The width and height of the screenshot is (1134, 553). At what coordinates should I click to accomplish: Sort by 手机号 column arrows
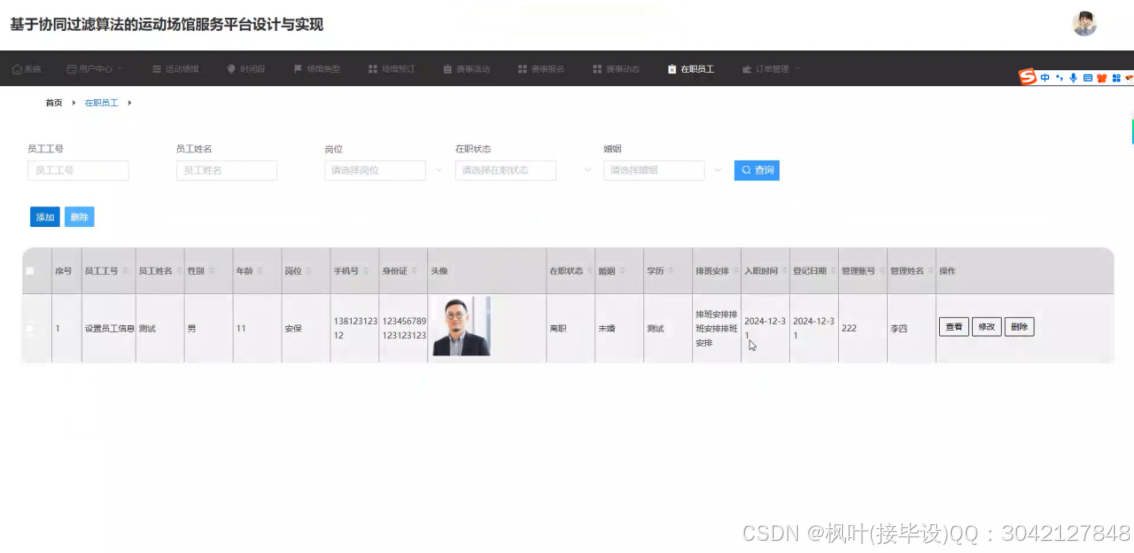coord(366,271)
